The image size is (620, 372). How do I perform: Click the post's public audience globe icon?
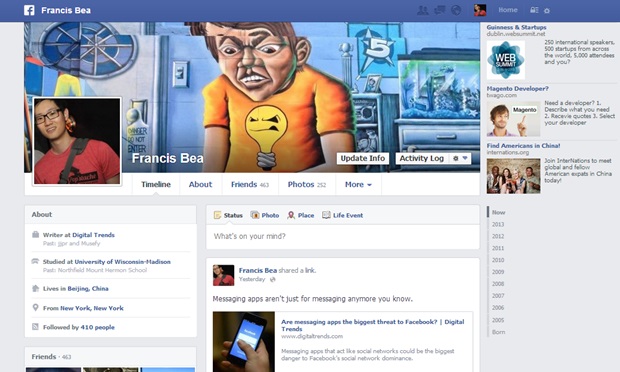point(272,279)
